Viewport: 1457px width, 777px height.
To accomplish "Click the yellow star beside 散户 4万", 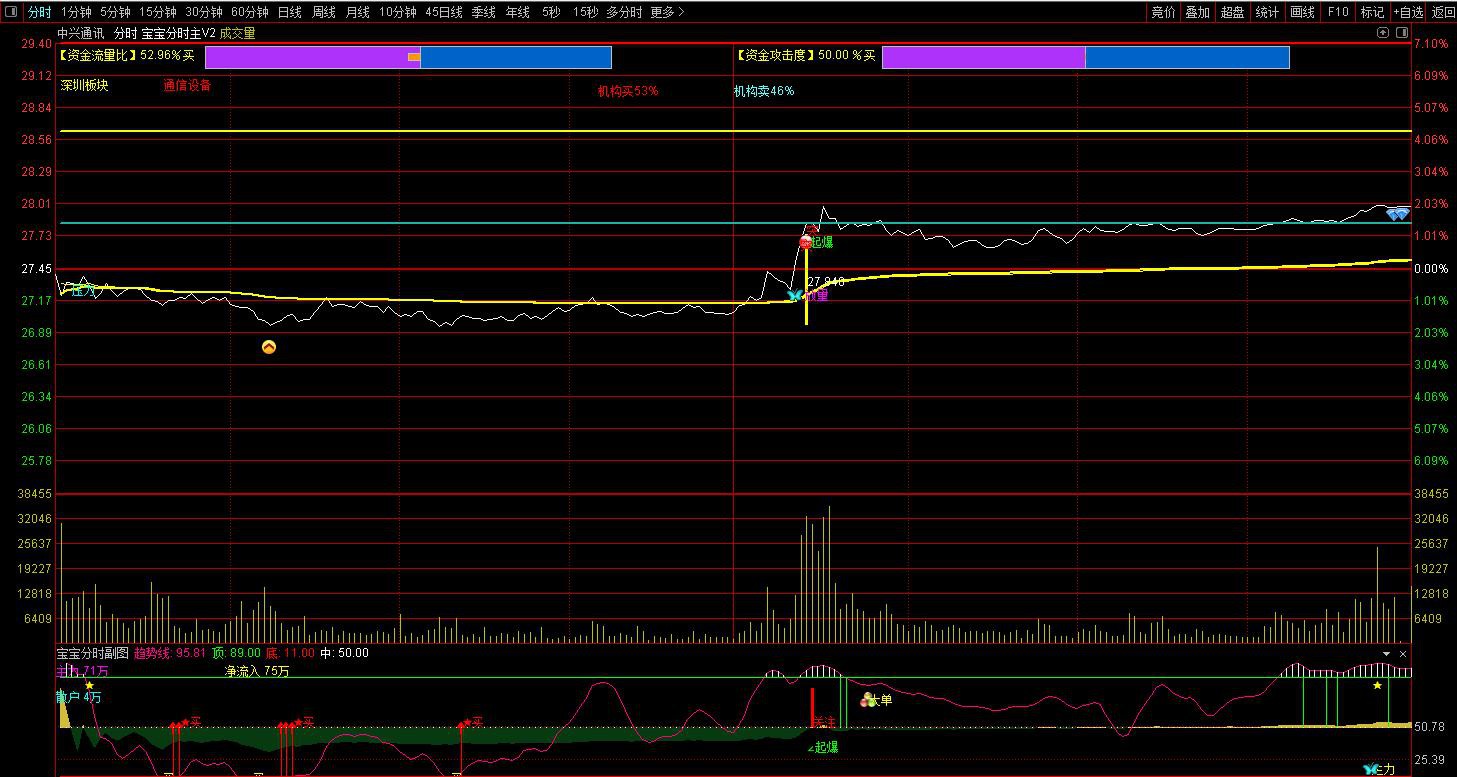I will (89, 685).
